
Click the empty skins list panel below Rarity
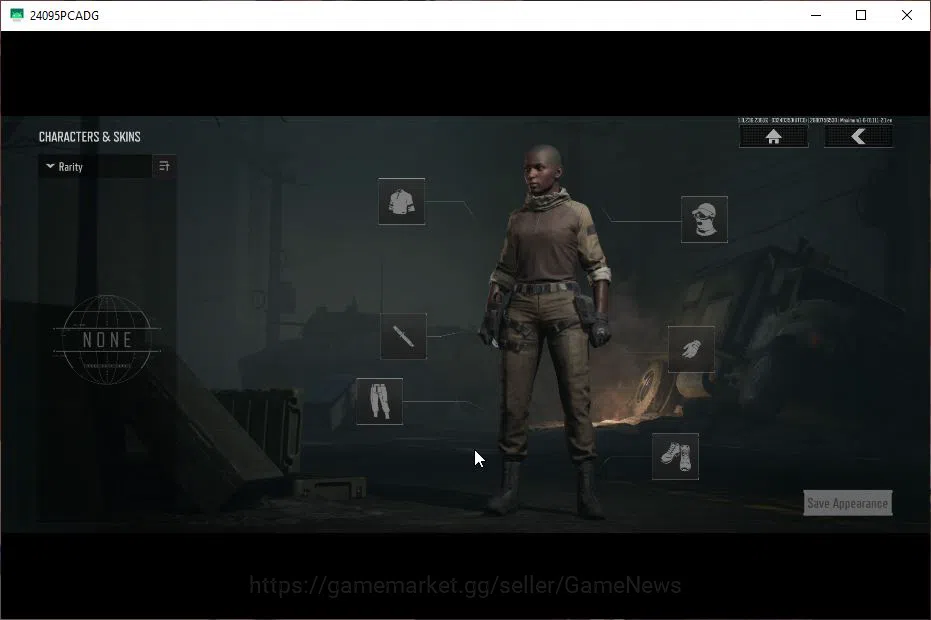pos(107,350)
